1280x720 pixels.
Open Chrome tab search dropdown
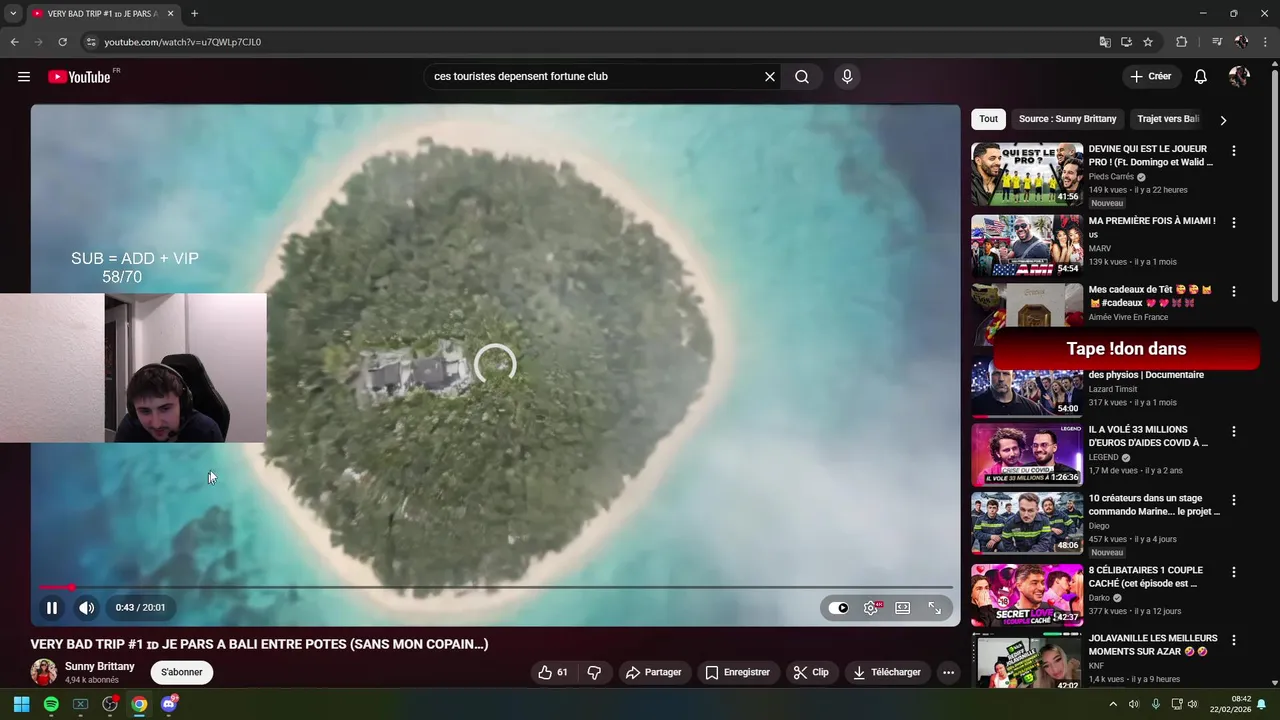[13, 14]
